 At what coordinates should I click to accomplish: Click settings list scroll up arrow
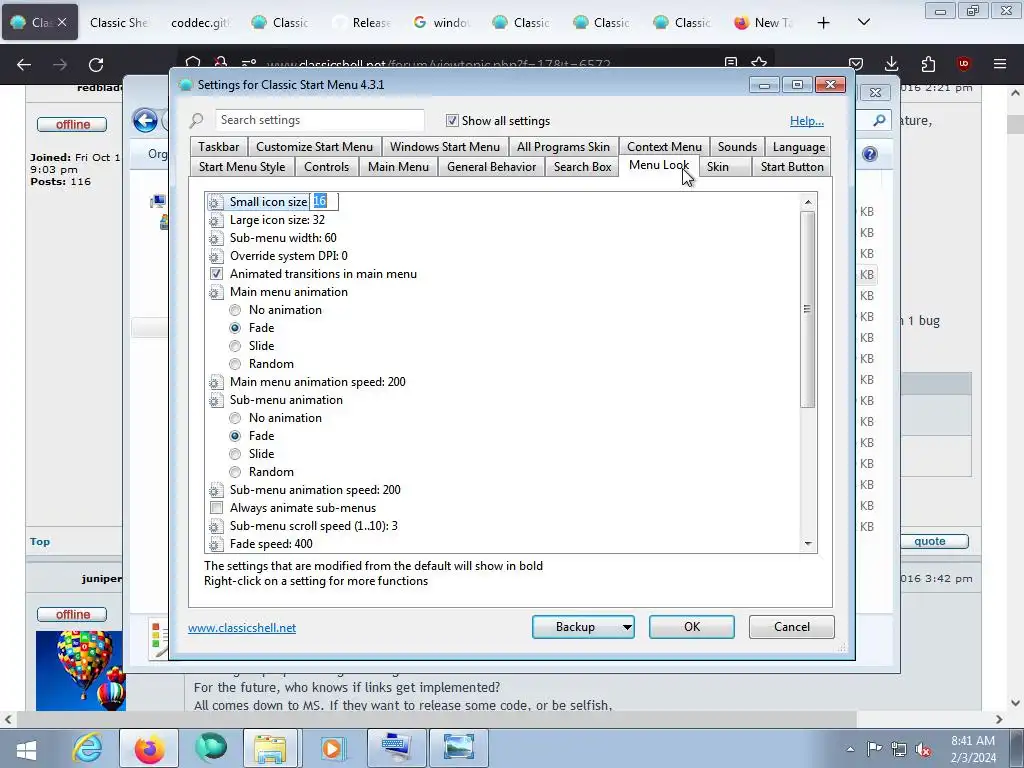(808, 202)
